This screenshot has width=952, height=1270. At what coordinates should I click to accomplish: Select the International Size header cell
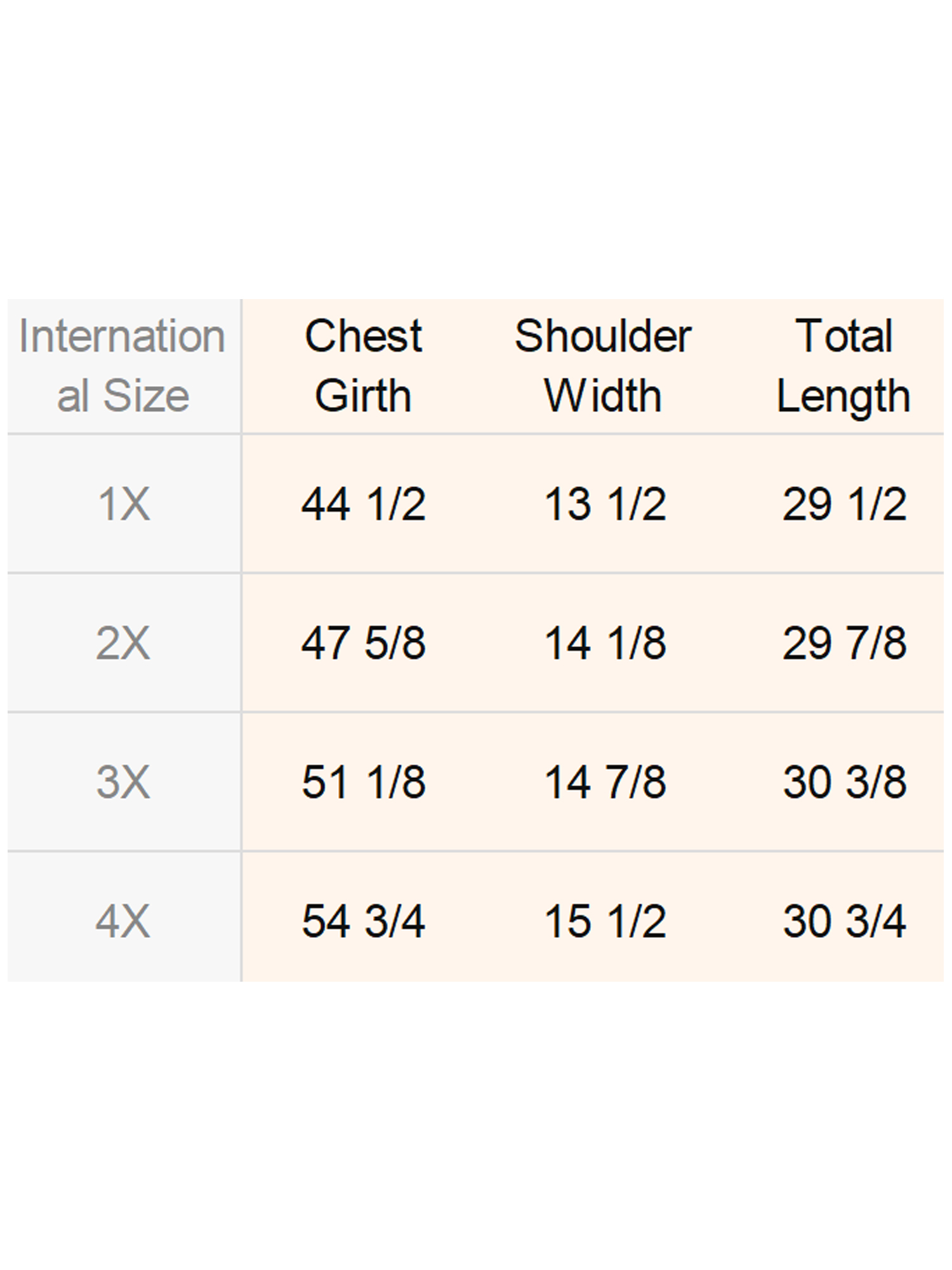123,365
